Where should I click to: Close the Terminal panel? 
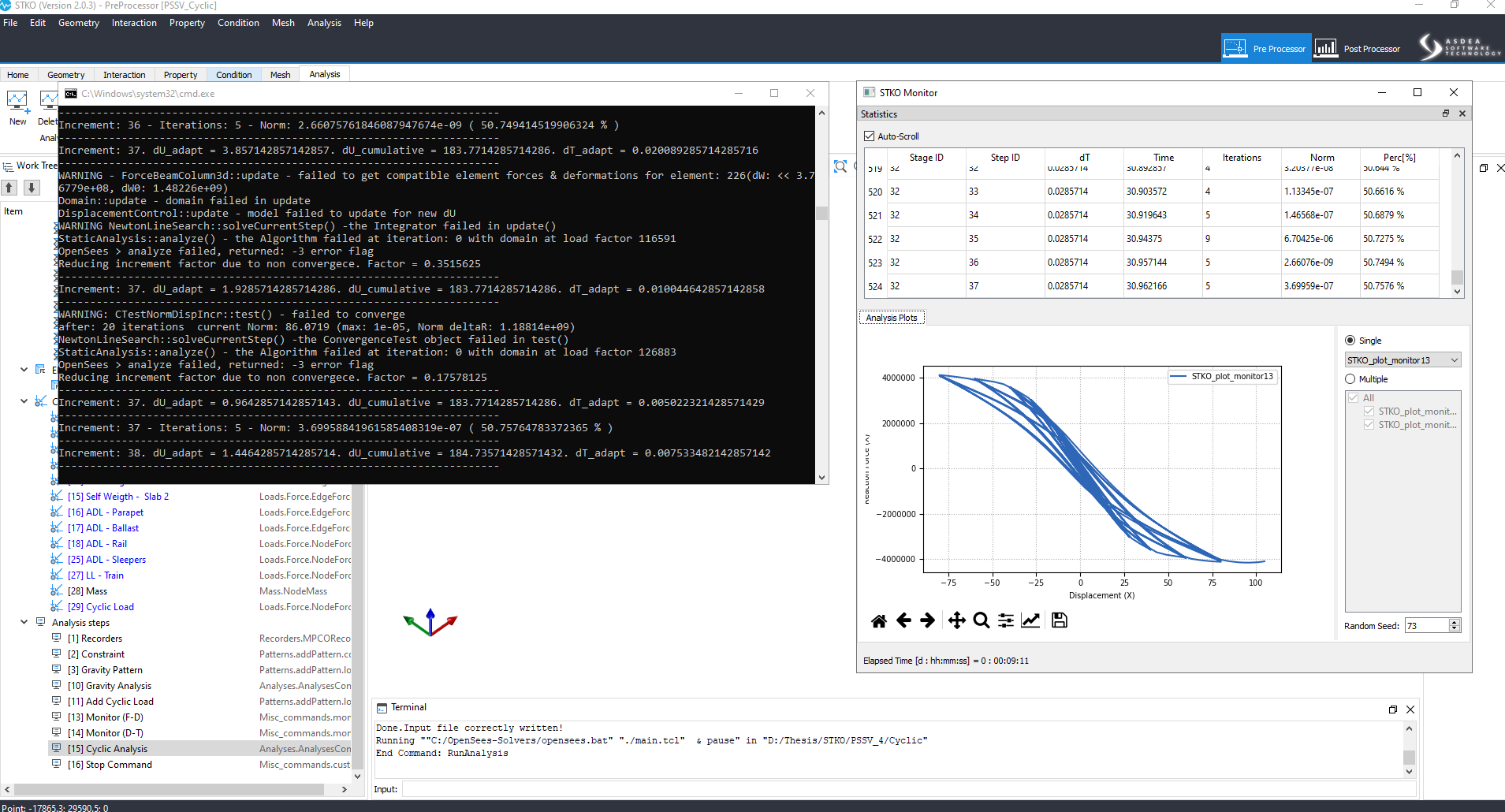pos(1410,710)
